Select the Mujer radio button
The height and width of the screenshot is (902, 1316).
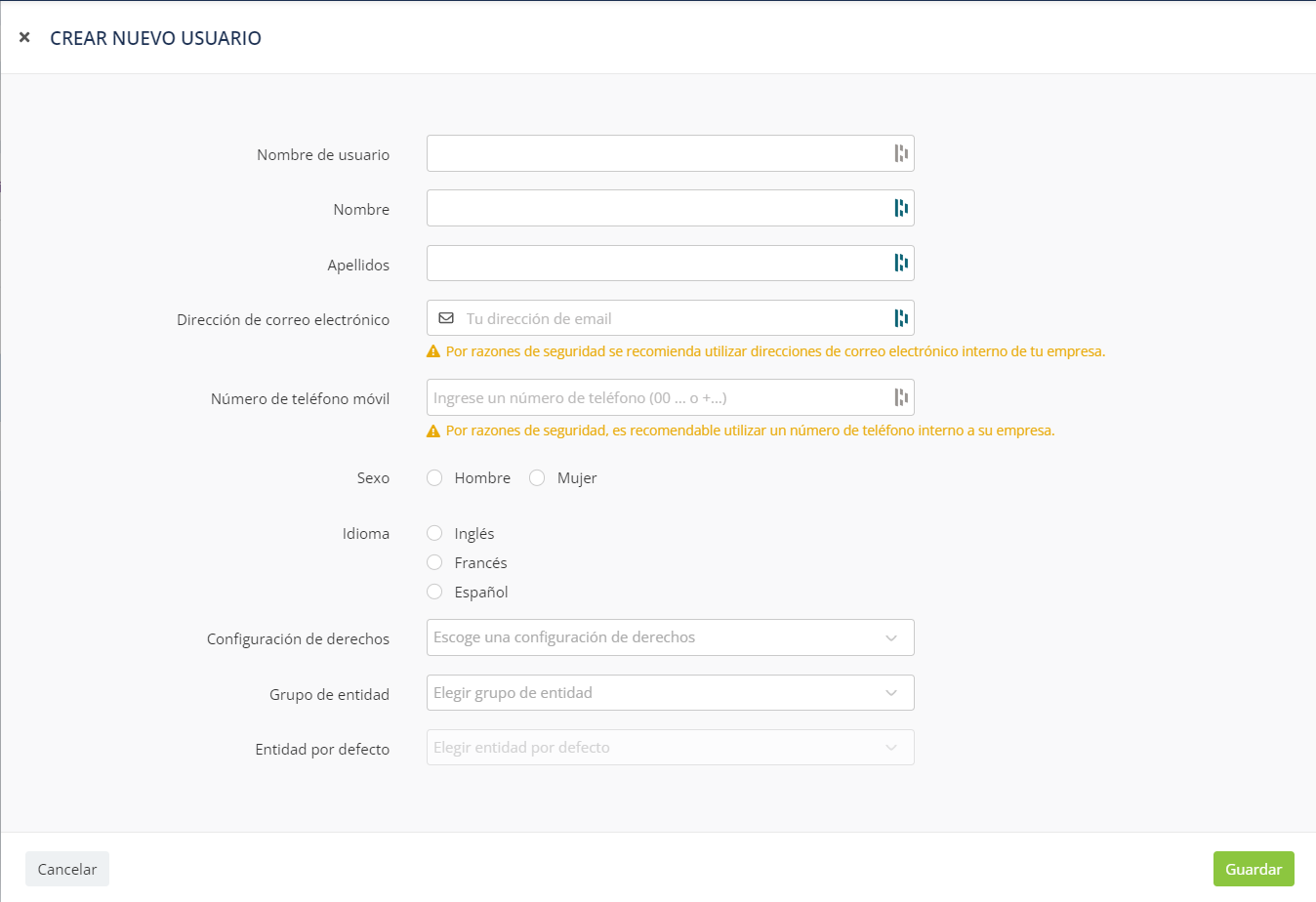[537, 477]
